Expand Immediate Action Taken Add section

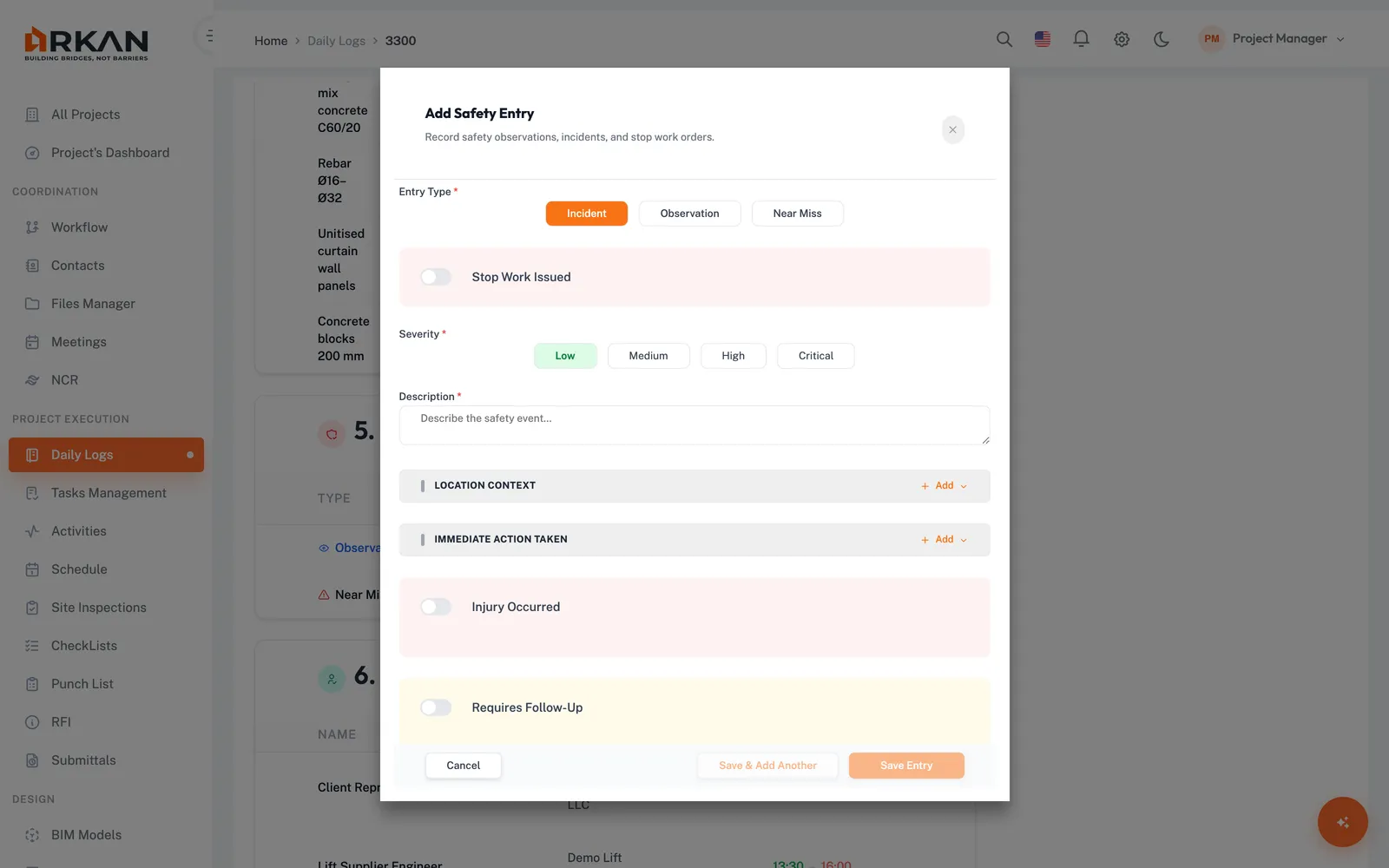tap(944, 540)
